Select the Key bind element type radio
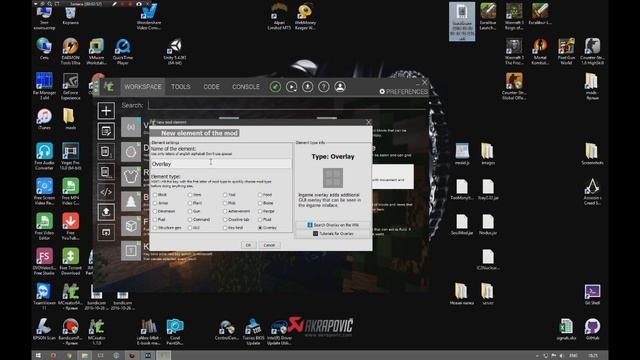 coord(225,227)
